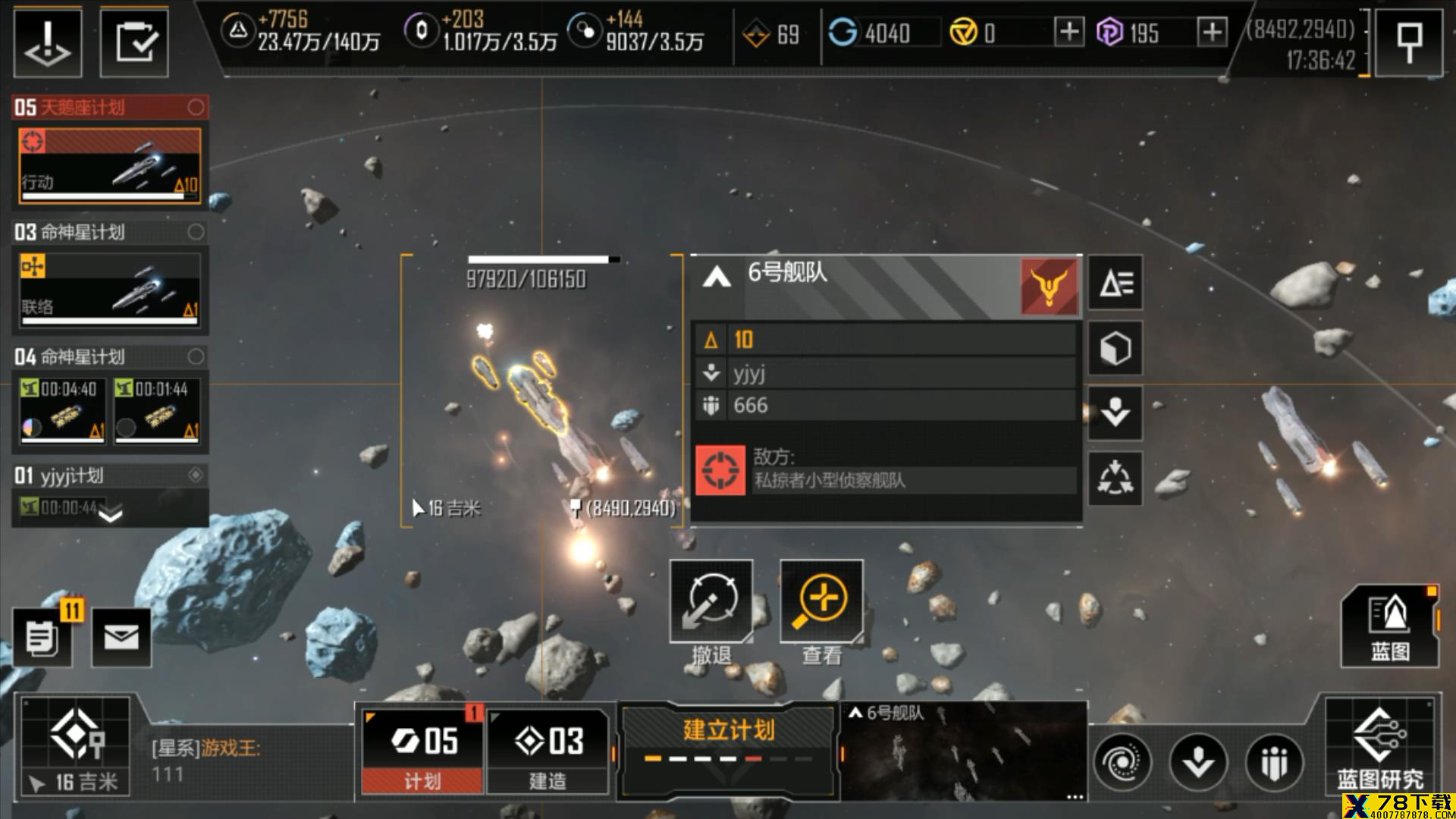Open the 蓝图 blueprint panel
The width and height of the screenshot is (1456, 819).
(1390, 626)
